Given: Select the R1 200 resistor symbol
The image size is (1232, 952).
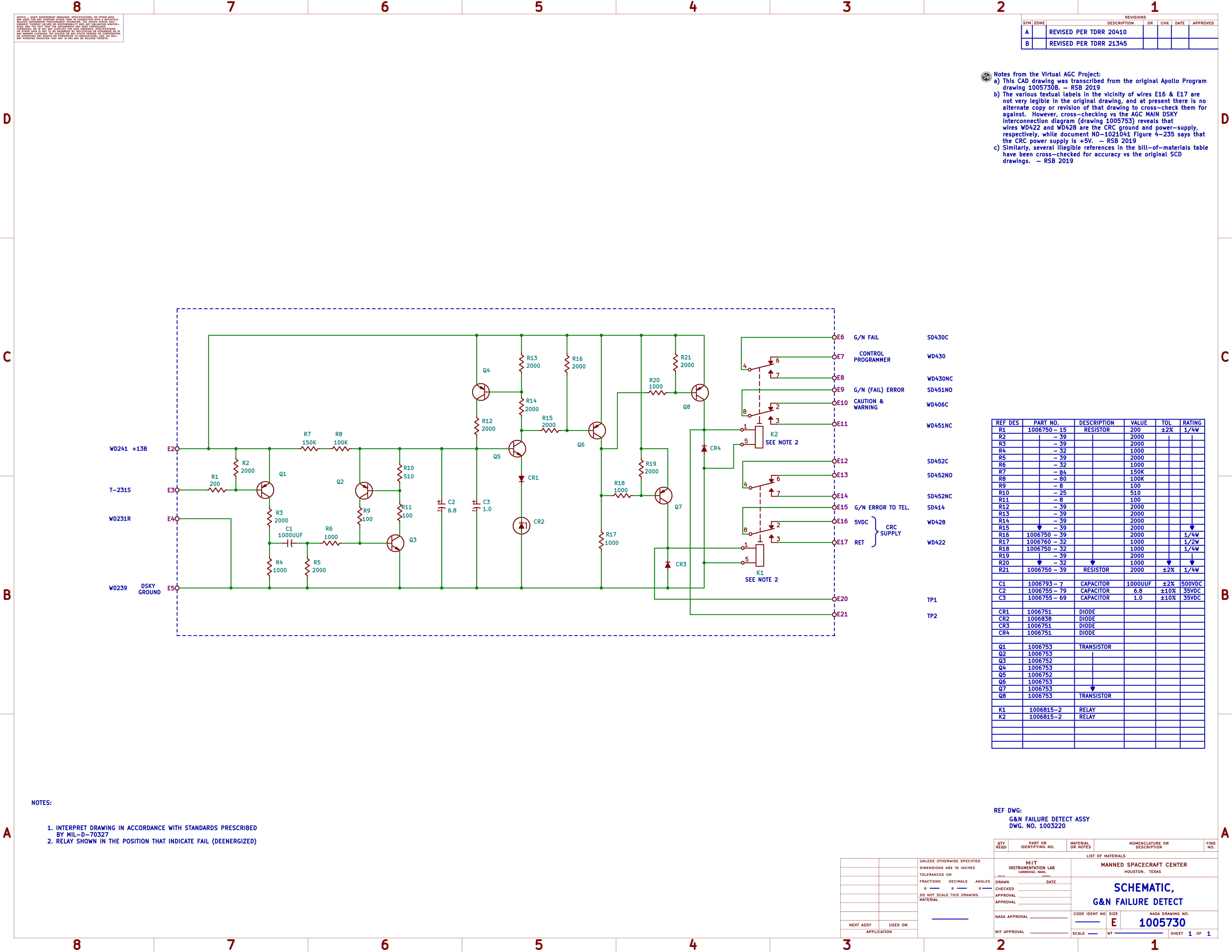Looking at the screenshot, I should coord(217,490).
